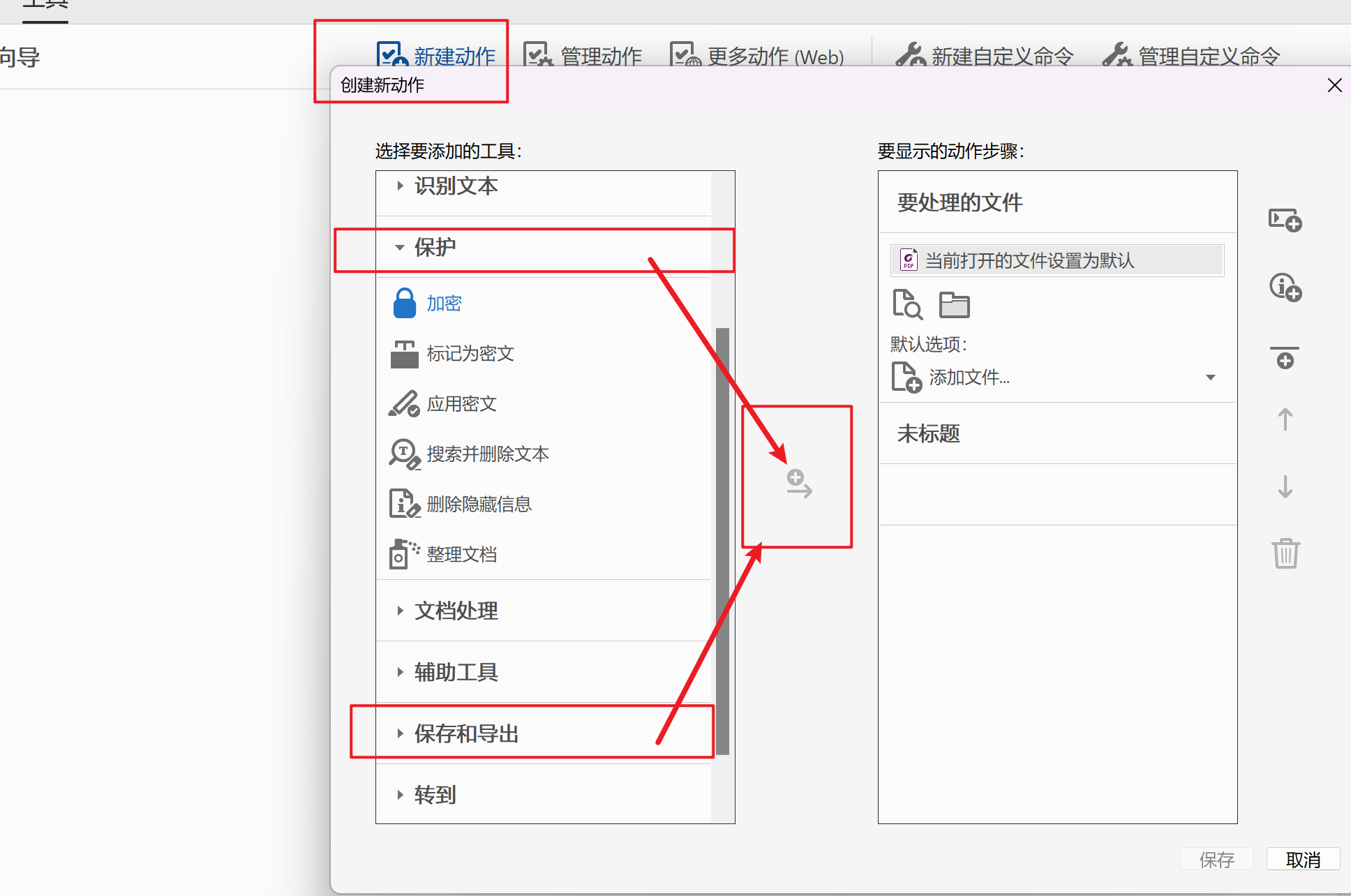Click the add instruction info icon
This screenshot has height=896, width=1351.
[x=1285, y=287]
